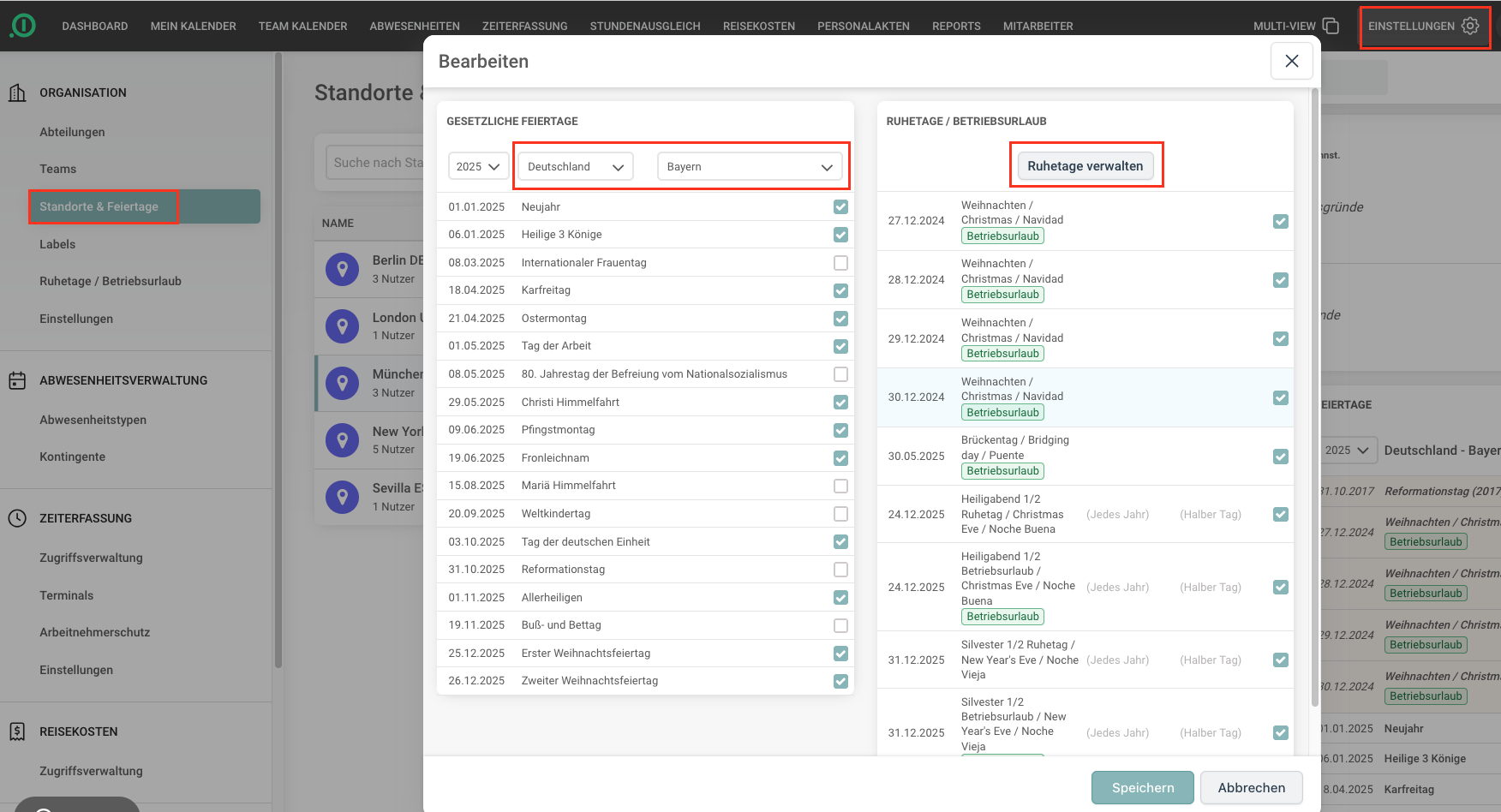Screen dimensions: 1501x812
Task: Open the Dashboard menu item
Action: click(x=95, y=27)
